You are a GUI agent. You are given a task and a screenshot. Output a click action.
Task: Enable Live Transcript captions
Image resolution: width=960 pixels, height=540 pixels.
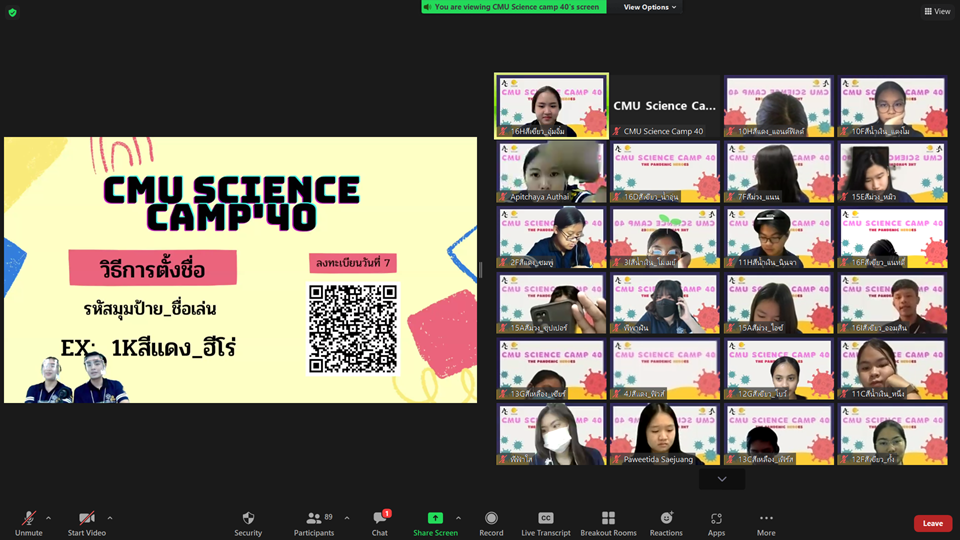click(x=546, y=522)
